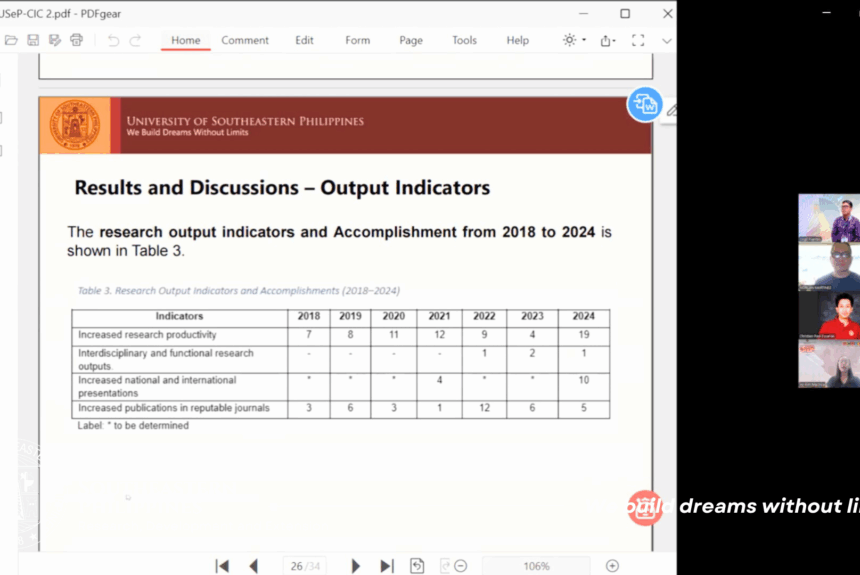Zoom in with the plus button
Screen dimensions: 860x575
click(x=612, y=566)
